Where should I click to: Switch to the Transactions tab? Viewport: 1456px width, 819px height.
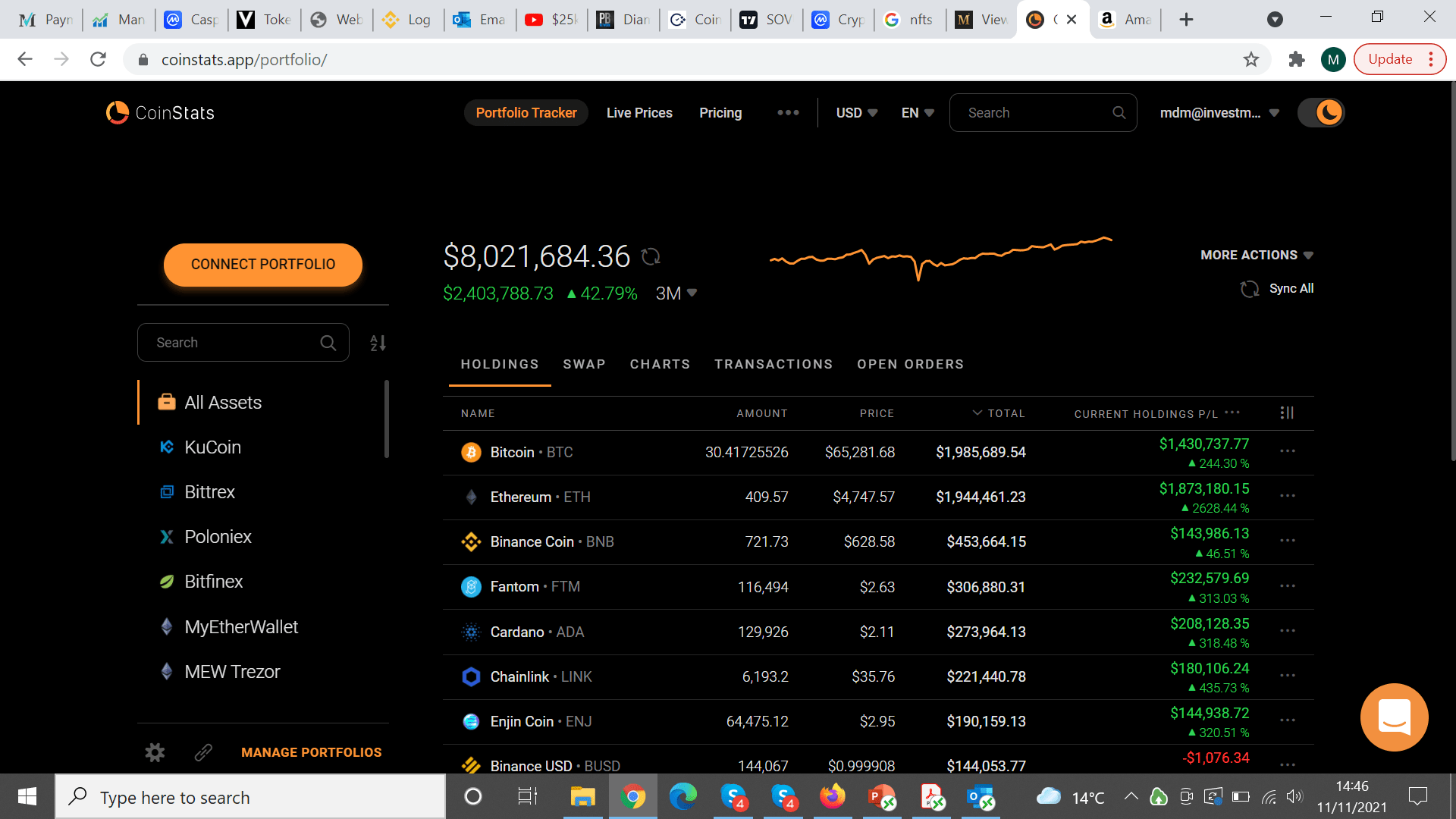click(x=773, y=365)
